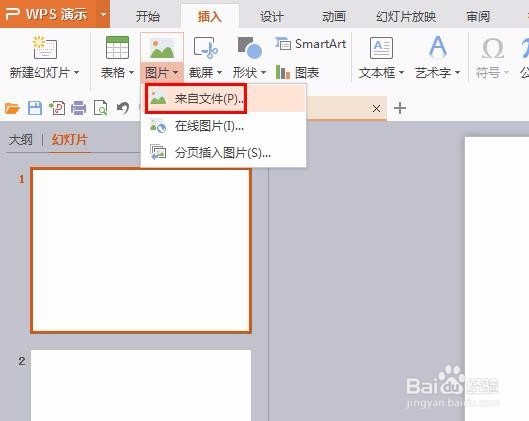Select the 插入 ribbon tab

coord(210,16)
